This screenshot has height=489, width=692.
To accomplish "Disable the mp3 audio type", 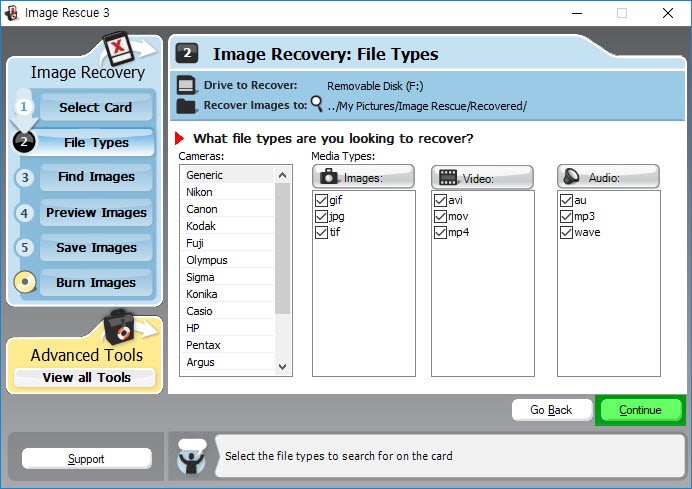I will click(566, 216).
